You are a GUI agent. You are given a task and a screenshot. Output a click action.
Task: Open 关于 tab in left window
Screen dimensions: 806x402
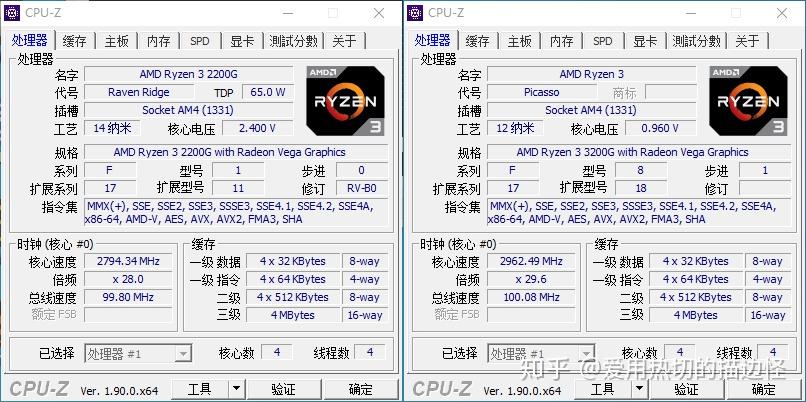coord(344,41)
